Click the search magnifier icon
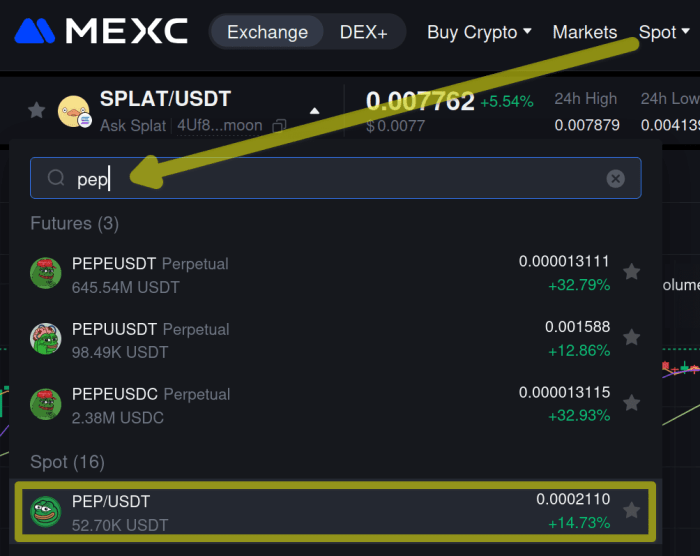The height and width of the screenshot is (556, 700). (56, 178)
